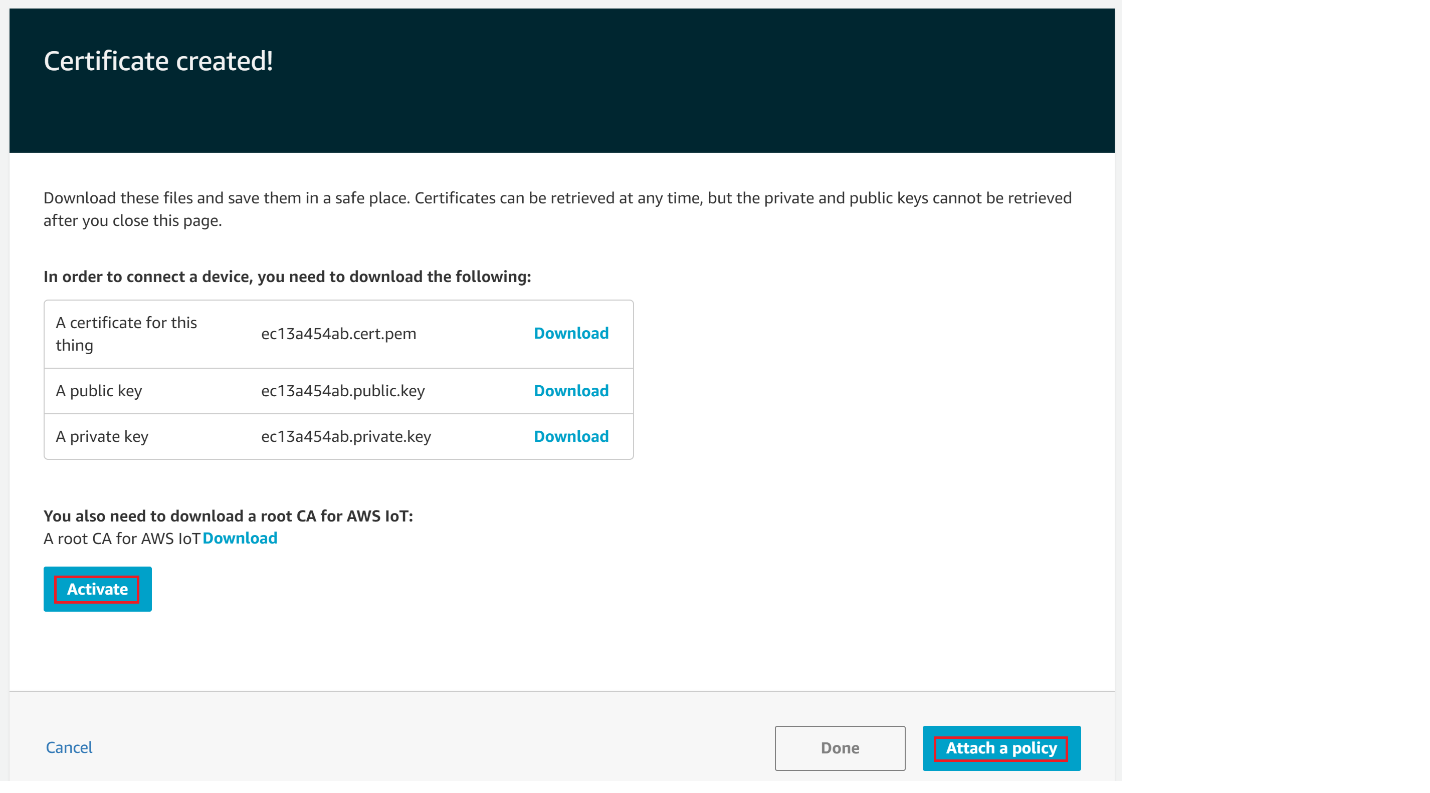Click the safe-place warning paragraph text
Viewport: 1430px width, 793px height.
click(557, 208)
